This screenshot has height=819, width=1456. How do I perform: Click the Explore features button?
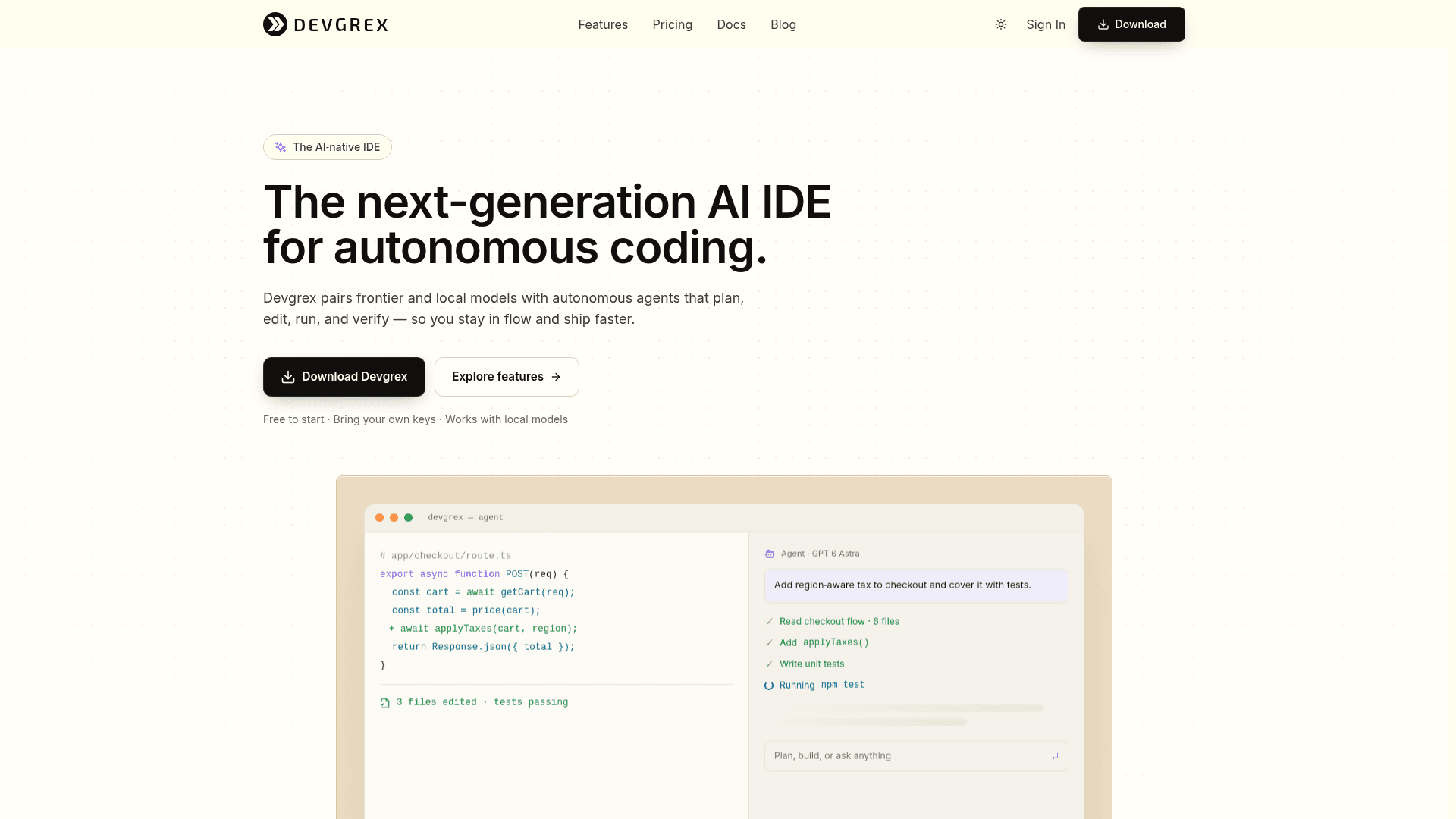pyautogui.click(x=507, y=377)
